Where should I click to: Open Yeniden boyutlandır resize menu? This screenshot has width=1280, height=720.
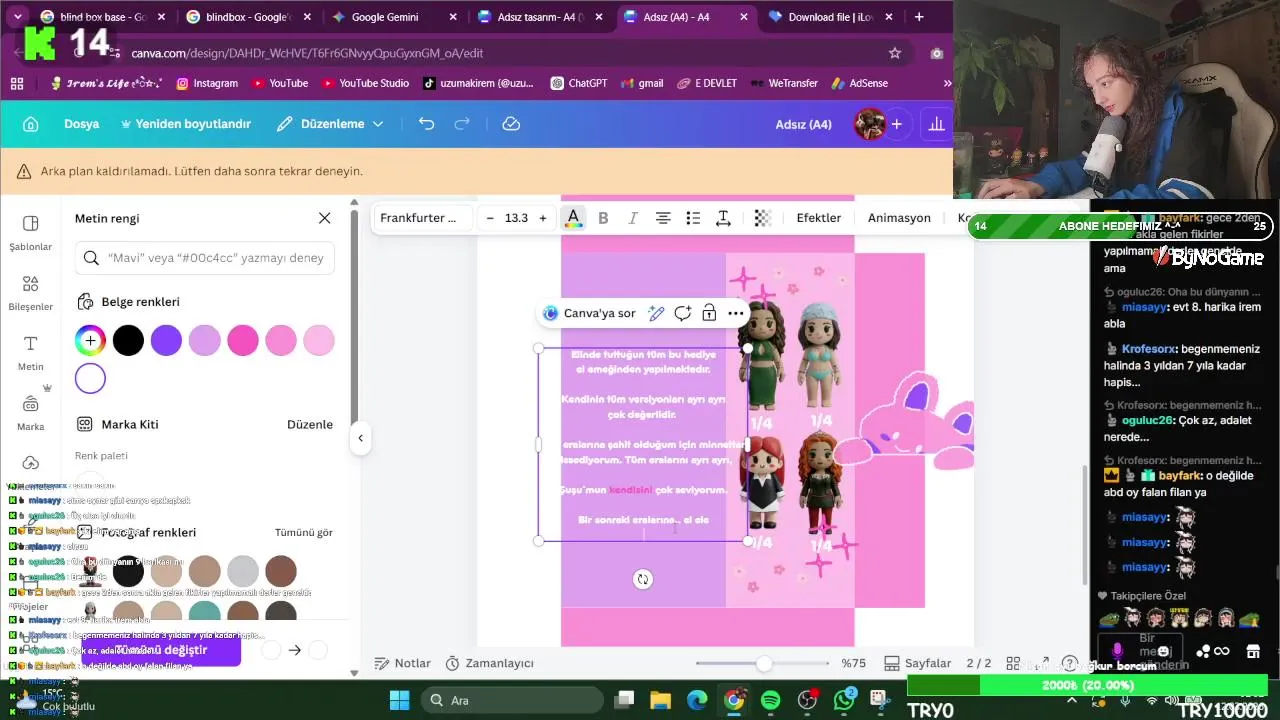tap(186, 124)
